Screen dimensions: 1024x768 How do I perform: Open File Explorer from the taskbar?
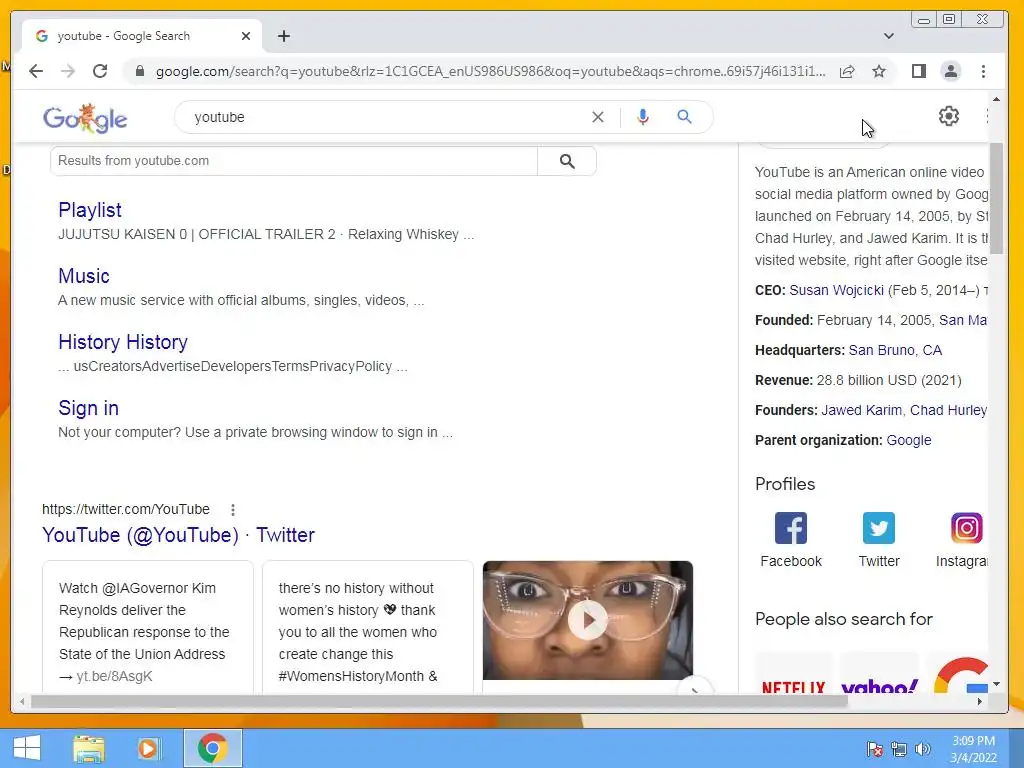click(89, 748)
